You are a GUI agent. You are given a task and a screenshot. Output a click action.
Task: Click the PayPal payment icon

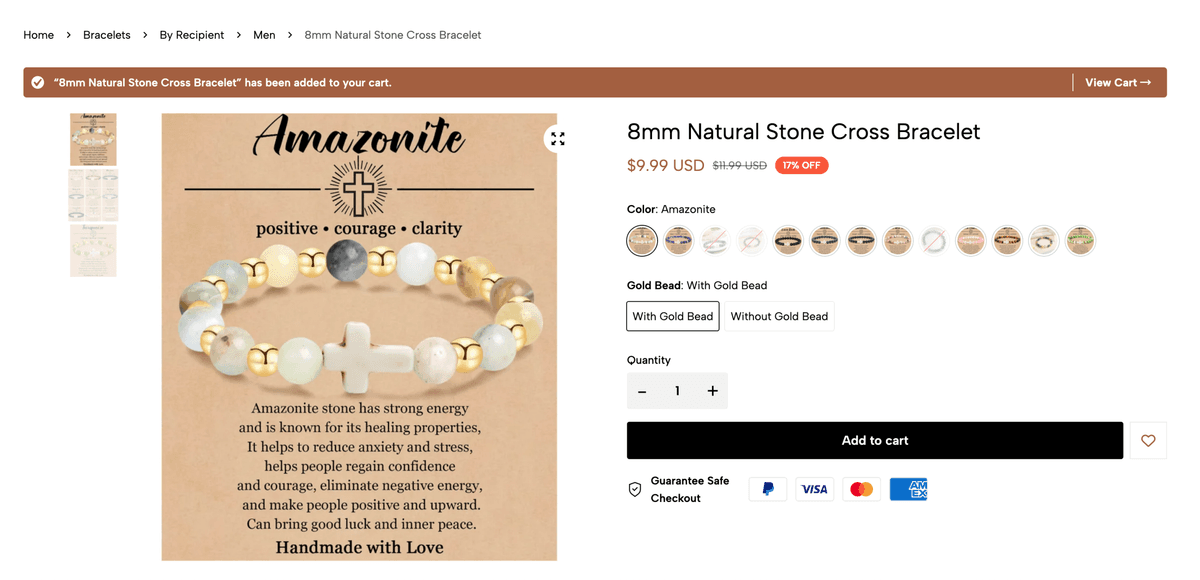(767, 489)
